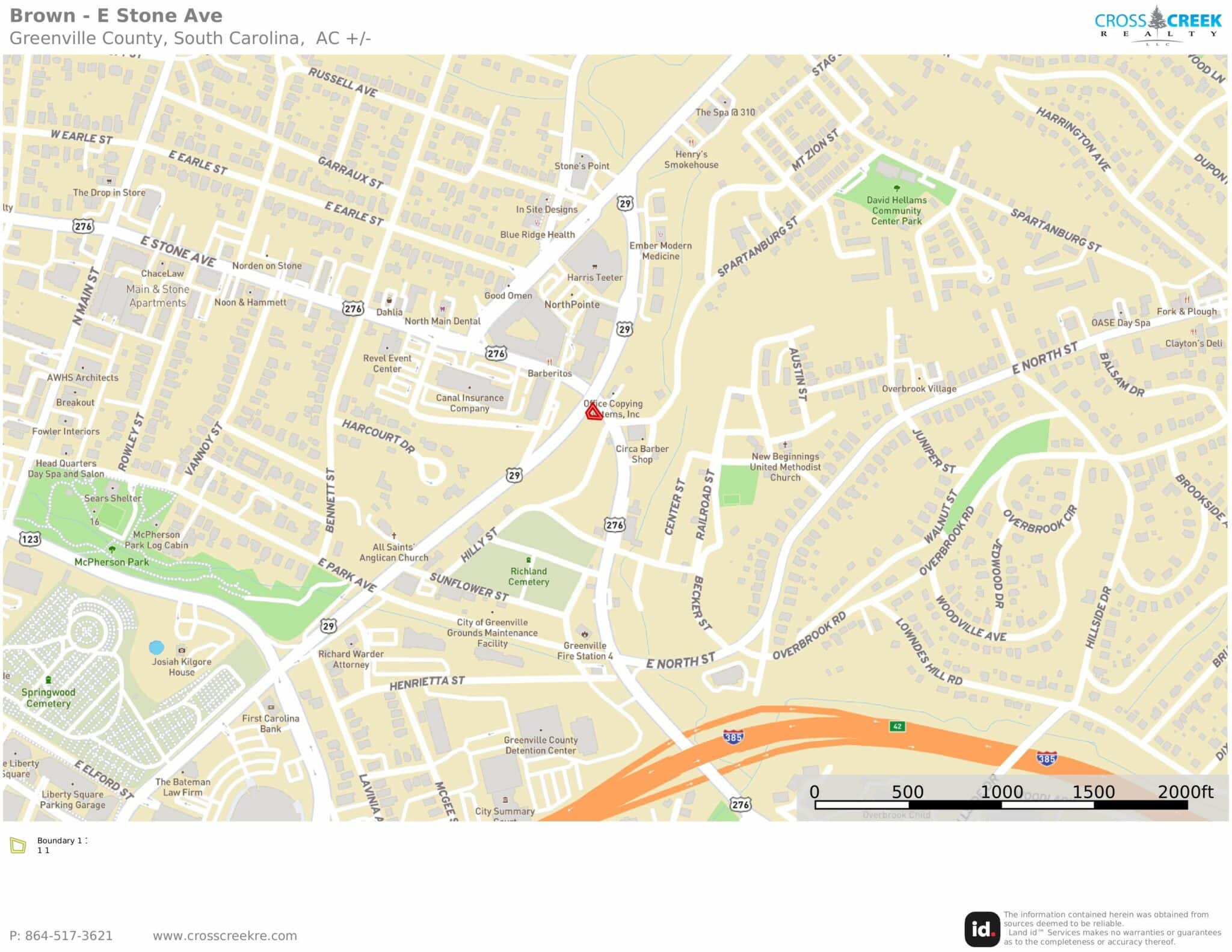Image resolution: width=1232 pixels, height=952 pixels.
Task: Click the Richland Cemetery marker icon
Action: pos(529,560)
